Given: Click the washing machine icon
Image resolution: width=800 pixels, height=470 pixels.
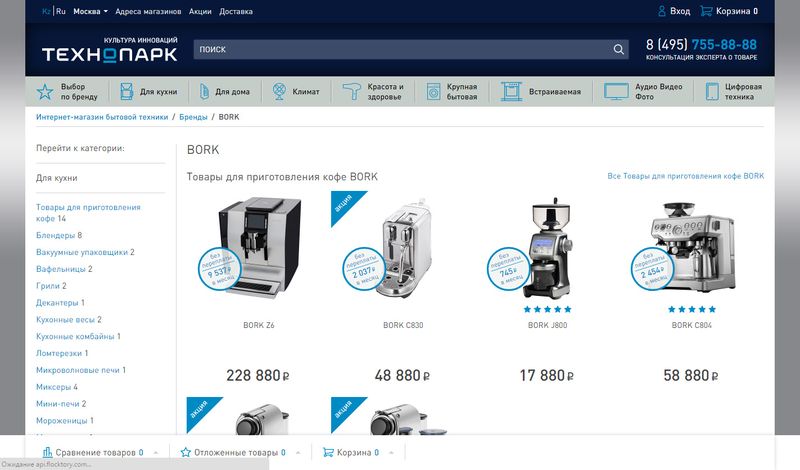Looking at the screenshot, I should [434, 92].
